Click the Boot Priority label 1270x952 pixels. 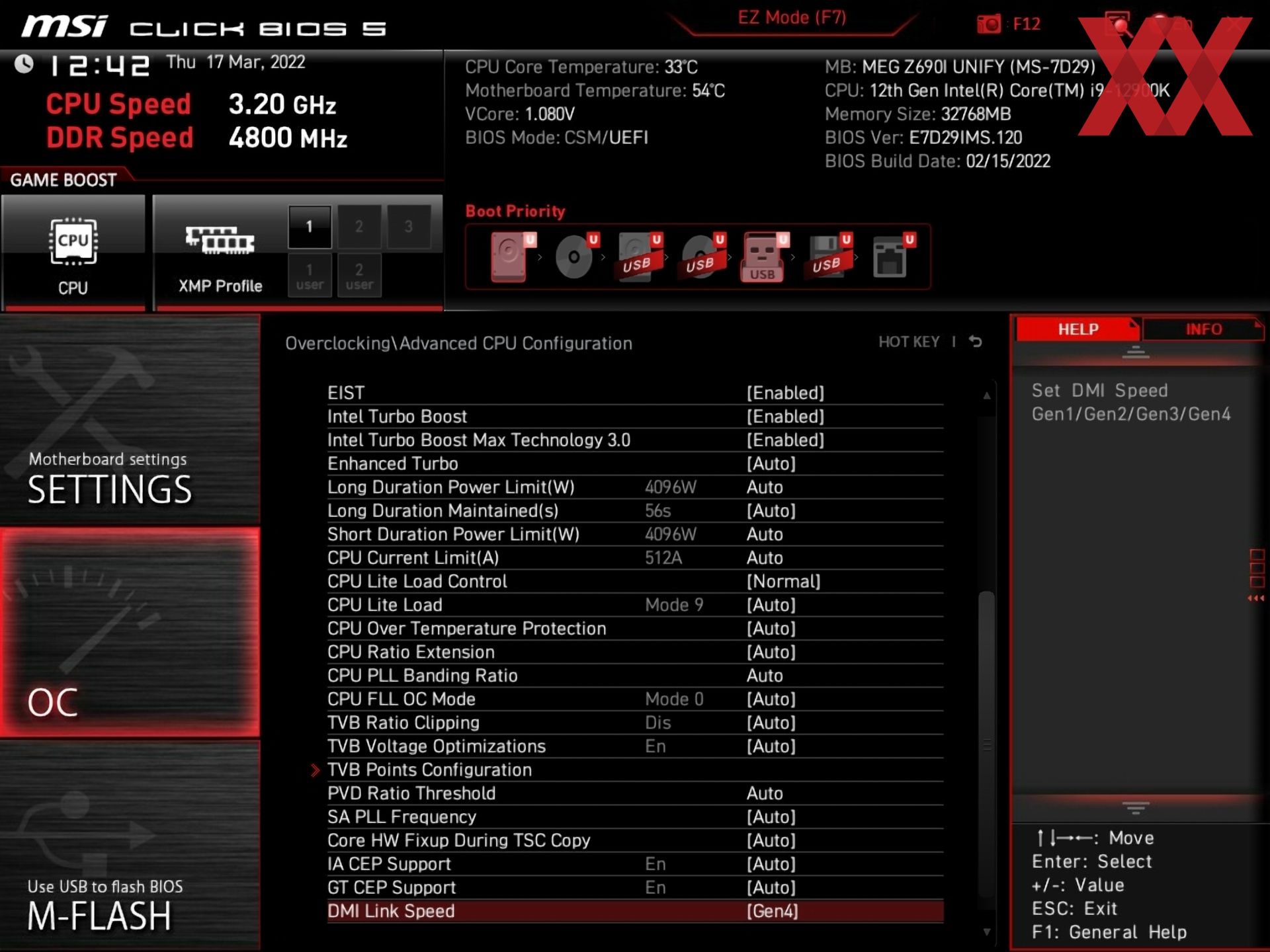(515, 212)
